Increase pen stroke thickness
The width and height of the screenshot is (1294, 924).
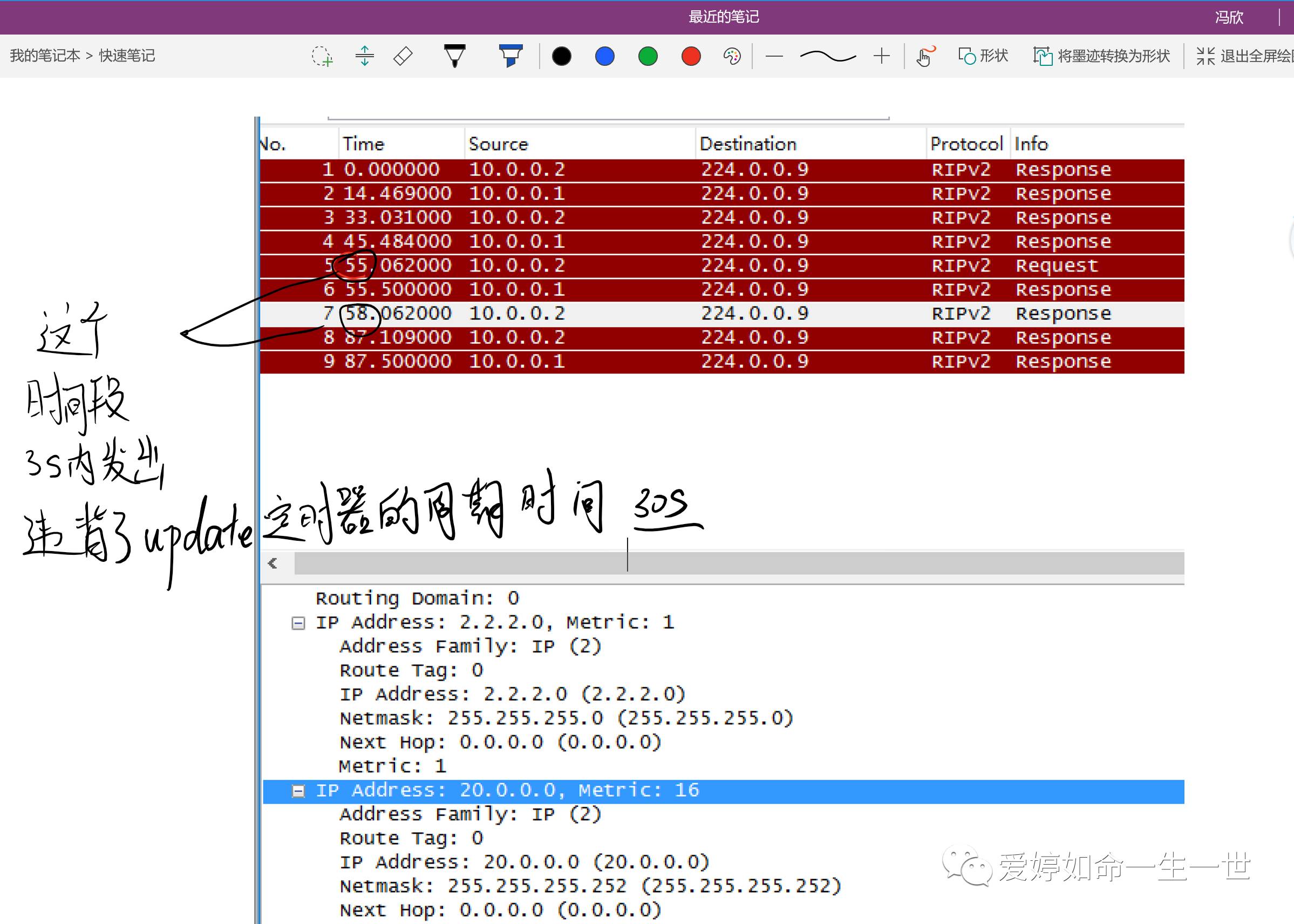881,56
